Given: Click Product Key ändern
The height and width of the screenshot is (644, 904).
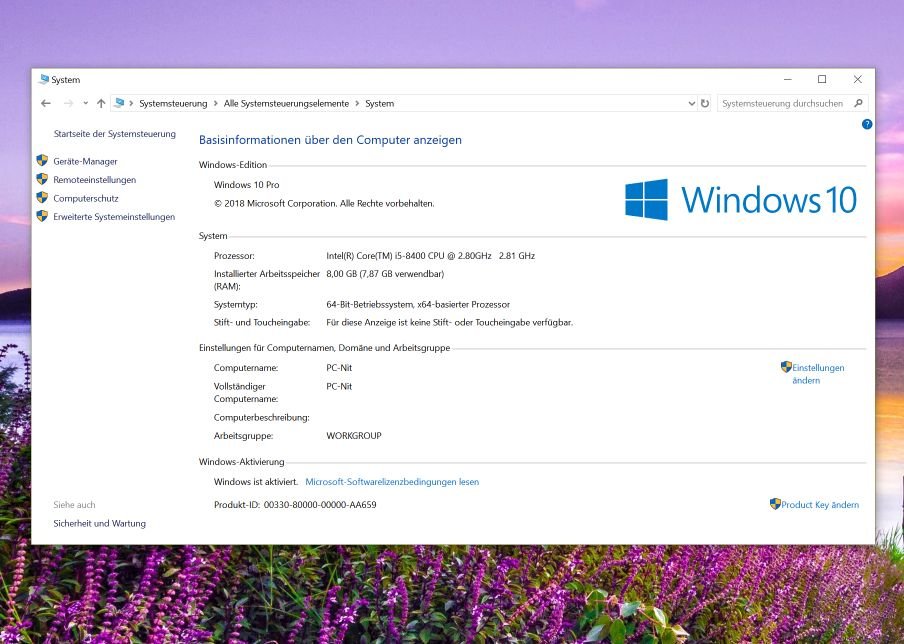Looking at the screenshot, I should pos(819,505).
